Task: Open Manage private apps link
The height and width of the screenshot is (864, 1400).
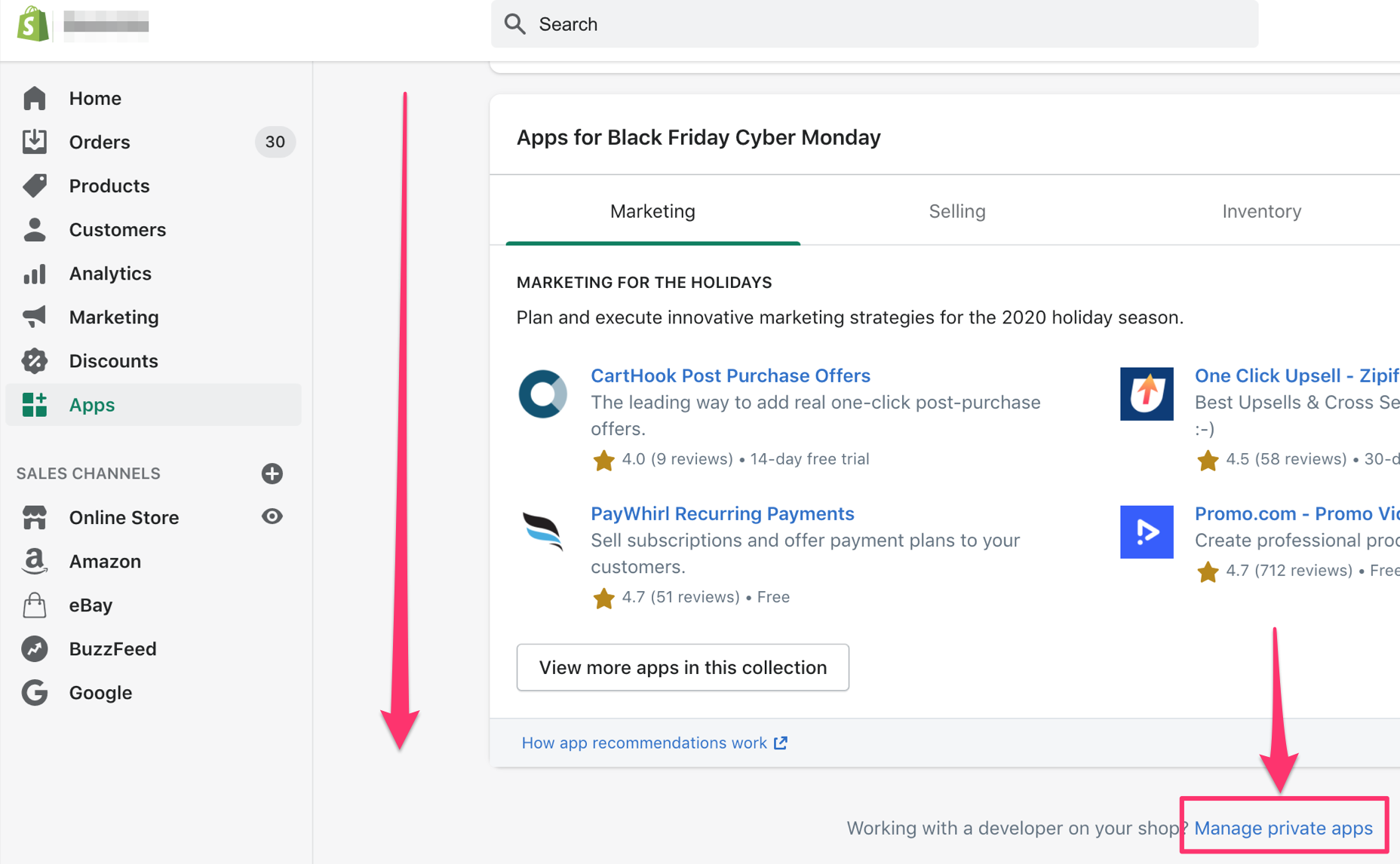Action: 1283,828
